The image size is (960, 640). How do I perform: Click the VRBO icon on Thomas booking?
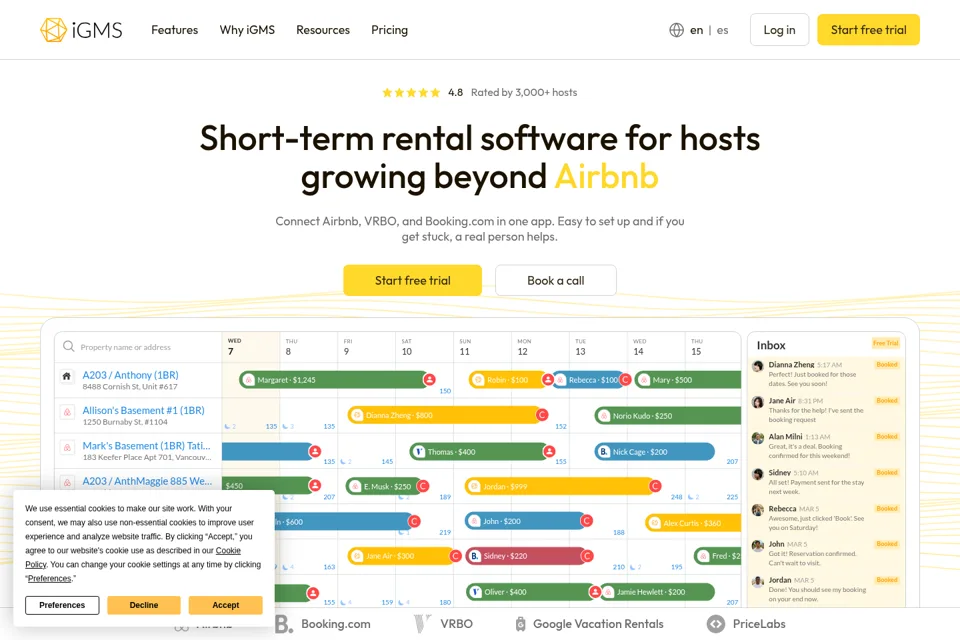[x=419, y=452]
